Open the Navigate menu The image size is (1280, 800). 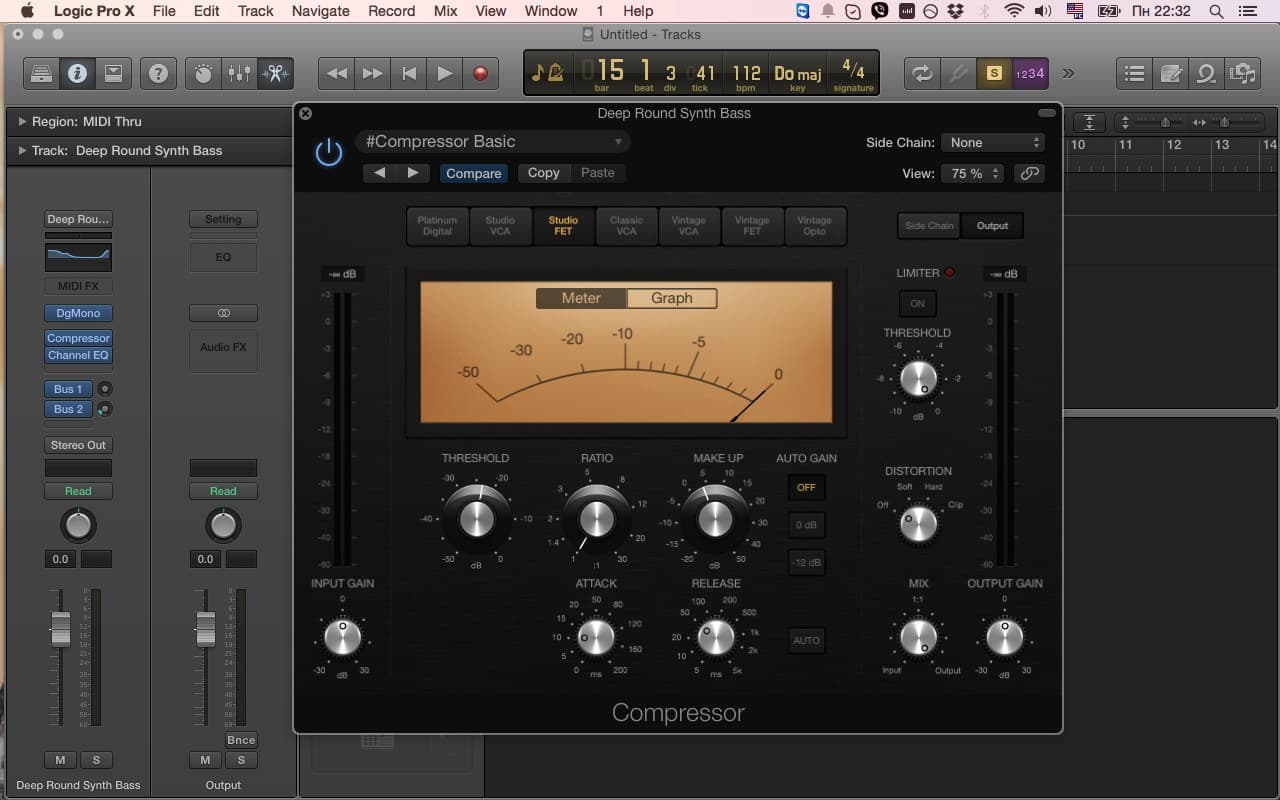(320, 11)
